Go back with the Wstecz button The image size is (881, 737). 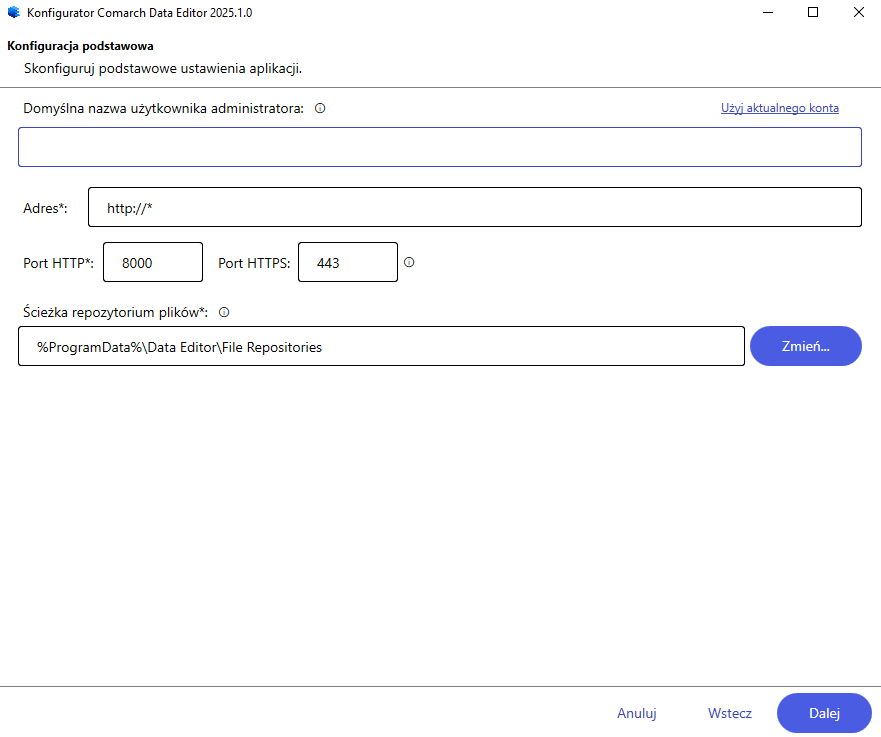(730, 713)
